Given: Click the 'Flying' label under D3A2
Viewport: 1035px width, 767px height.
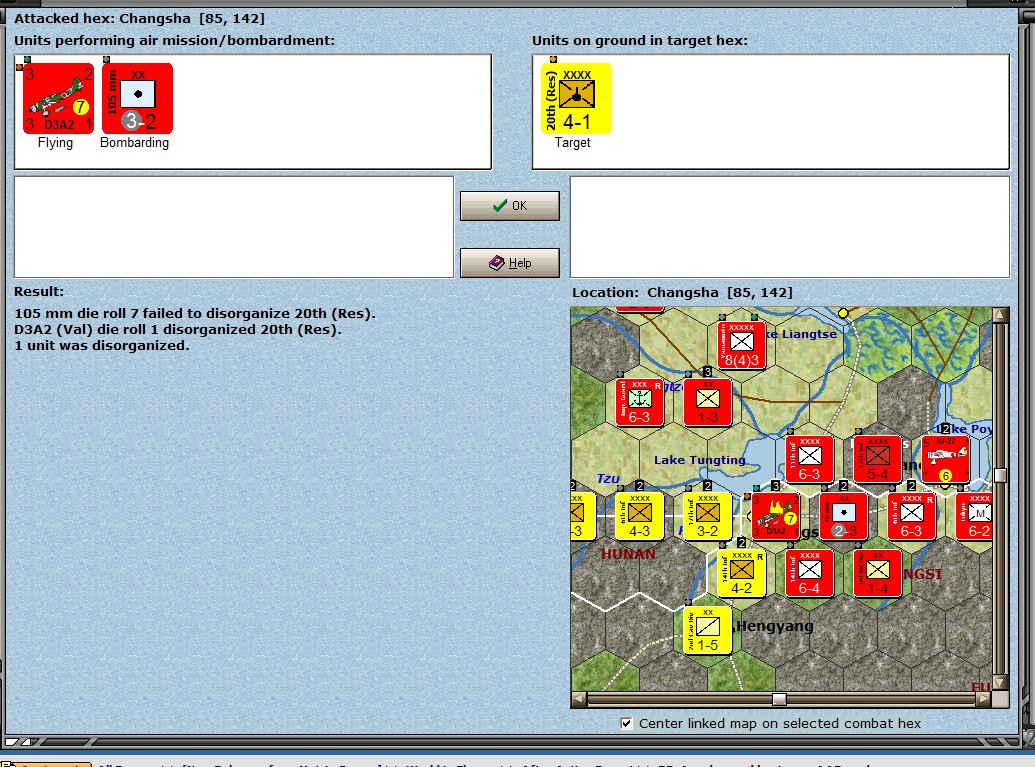Looking at the screenshot, I should tap(55, 143).
